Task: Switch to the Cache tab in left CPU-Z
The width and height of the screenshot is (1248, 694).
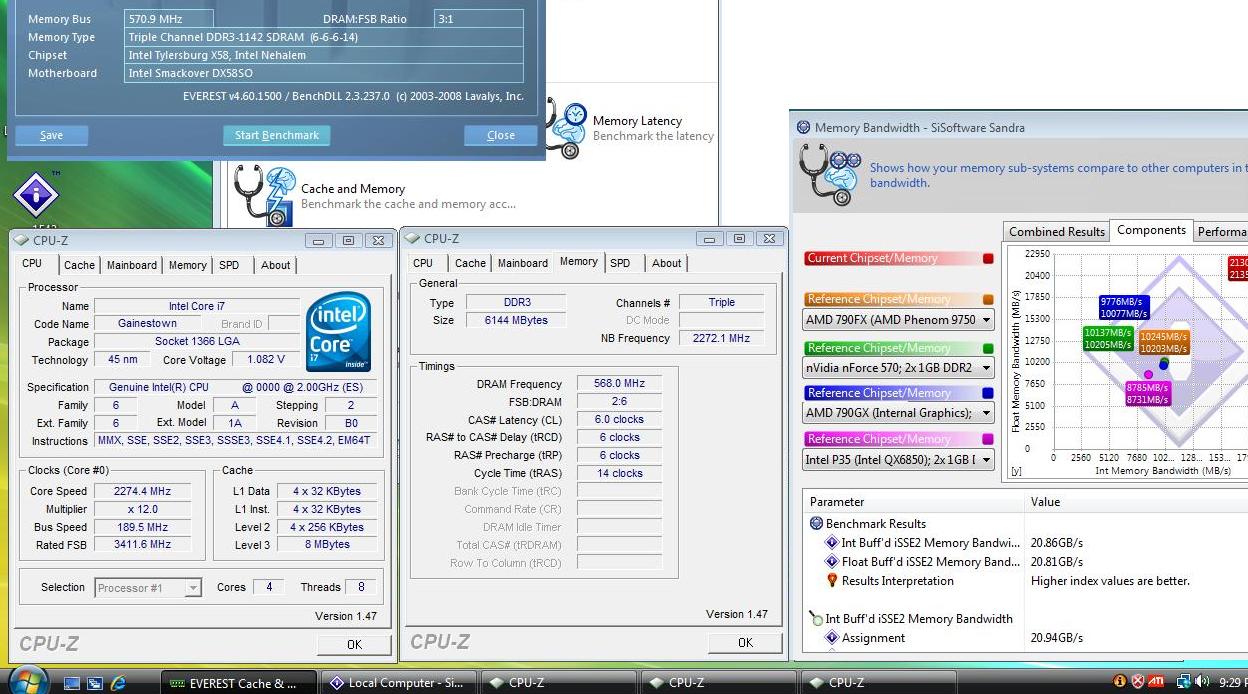Action: coord(79,265)
